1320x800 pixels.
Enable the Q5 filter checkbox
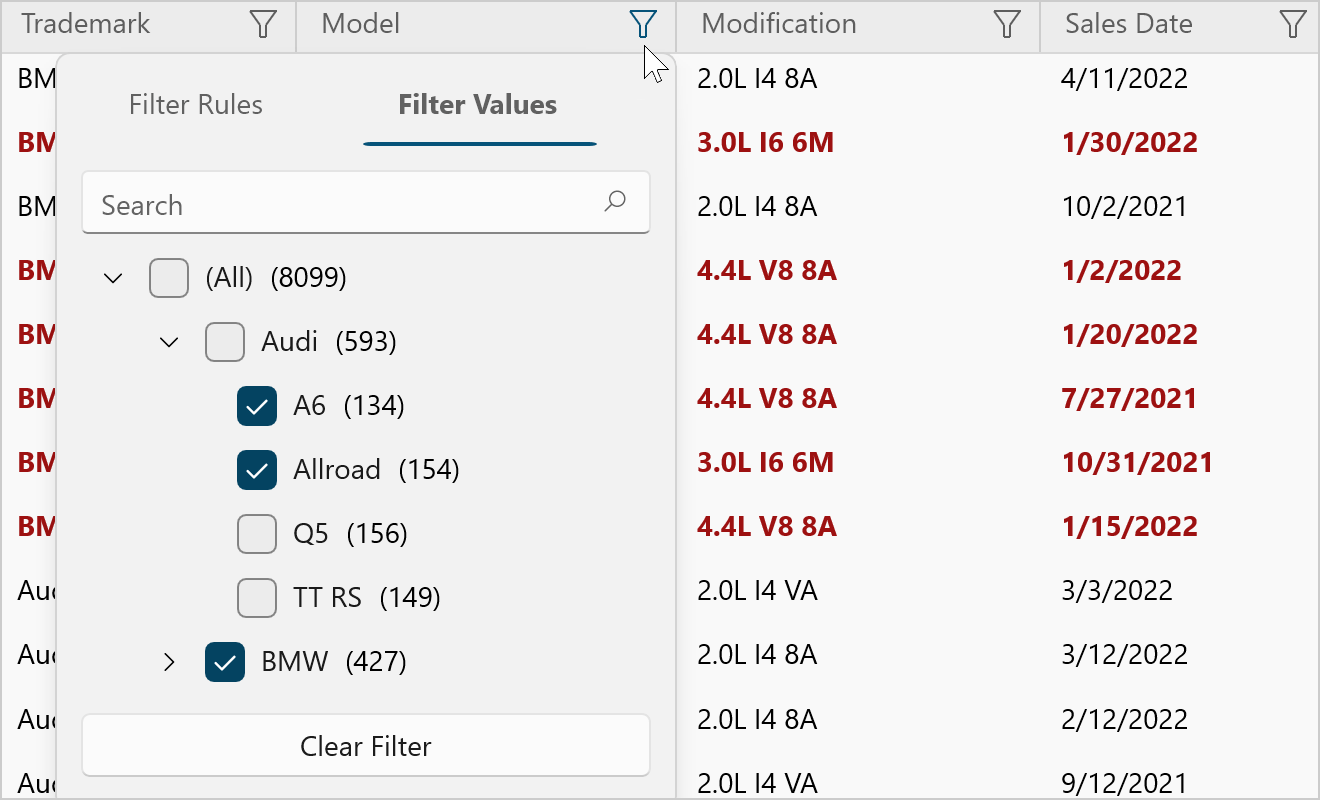click(x=257, y=534)
